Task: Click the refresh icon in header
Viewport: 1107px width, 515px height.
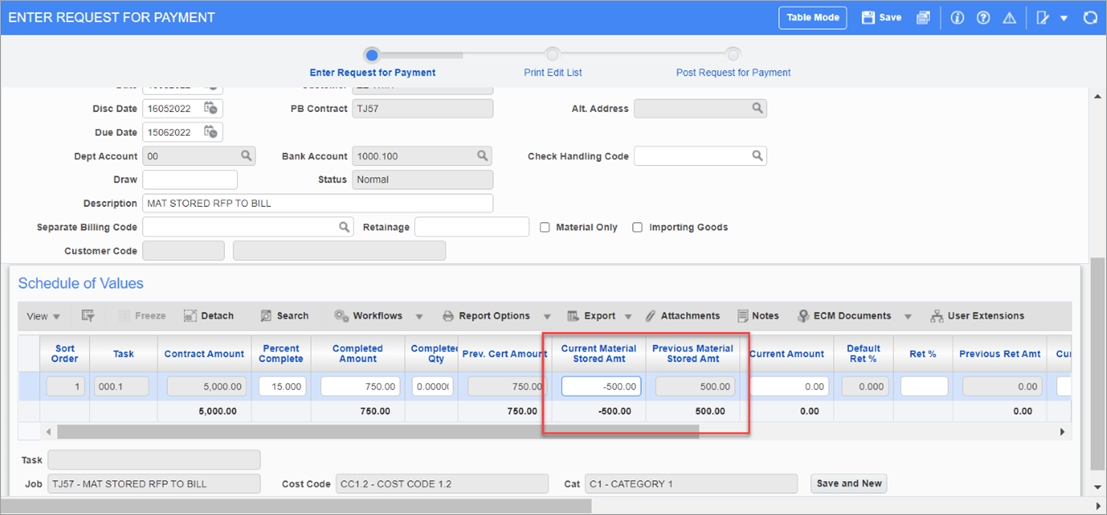Action: point(1090,18)
